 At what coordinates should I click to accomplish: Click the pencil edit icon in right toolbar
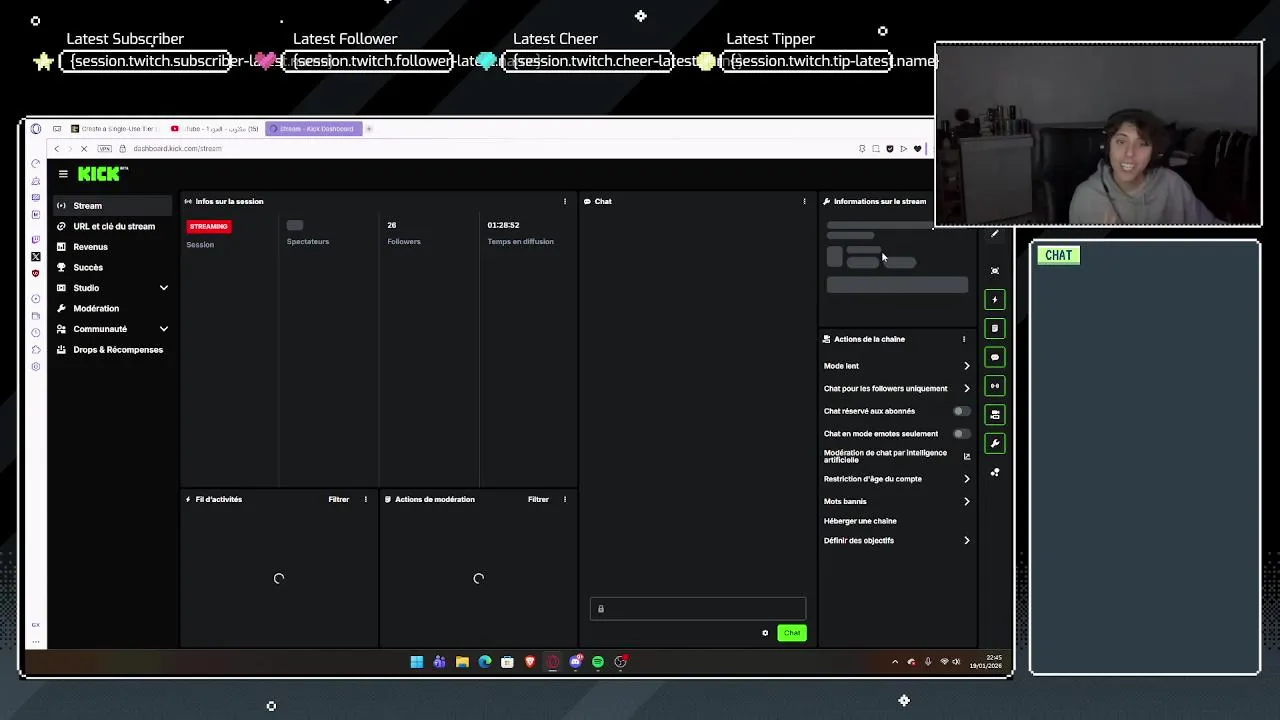[995, 234]
